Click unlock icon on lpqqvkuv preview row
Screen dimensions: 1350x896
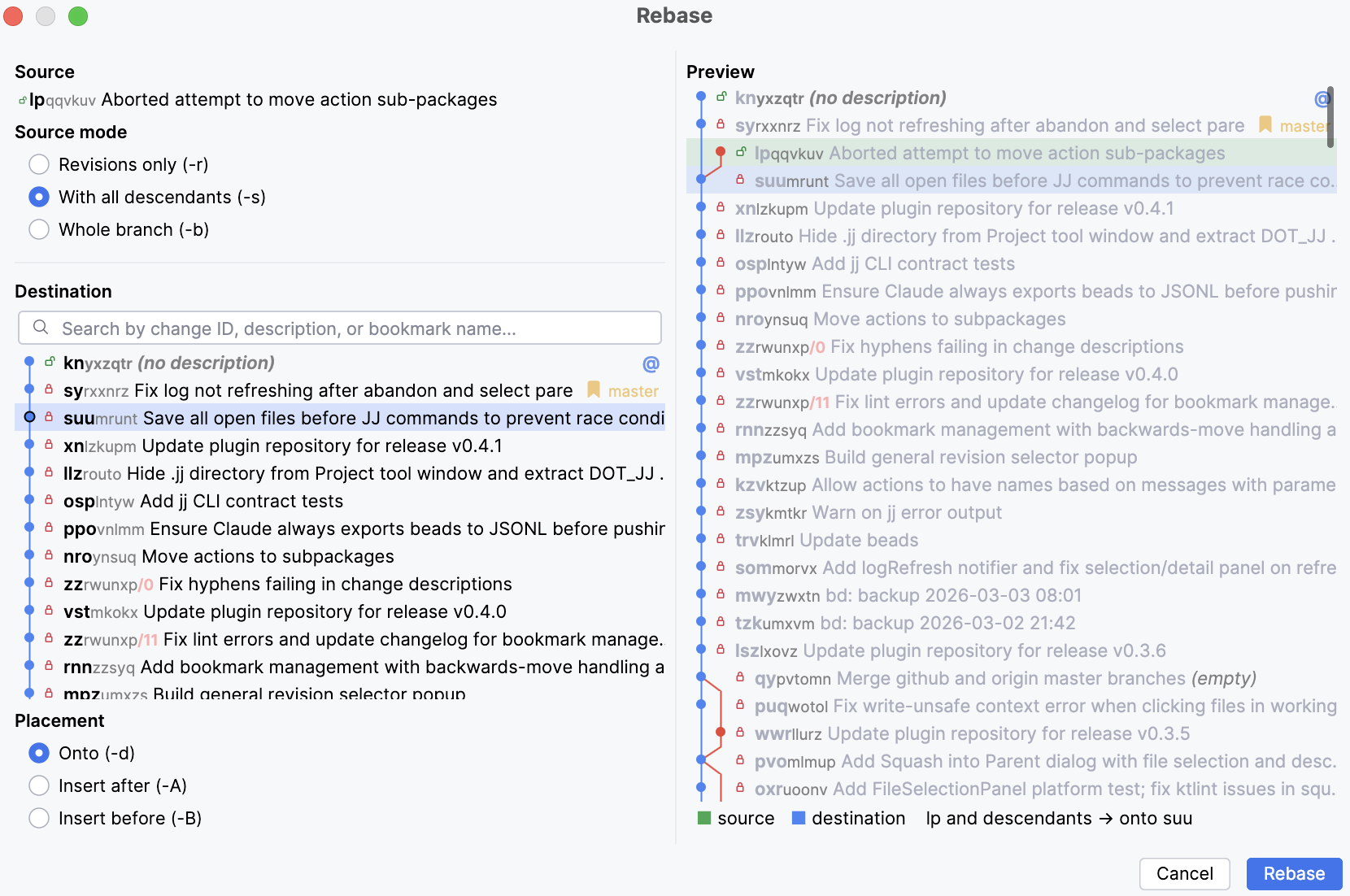click(741, 151)
